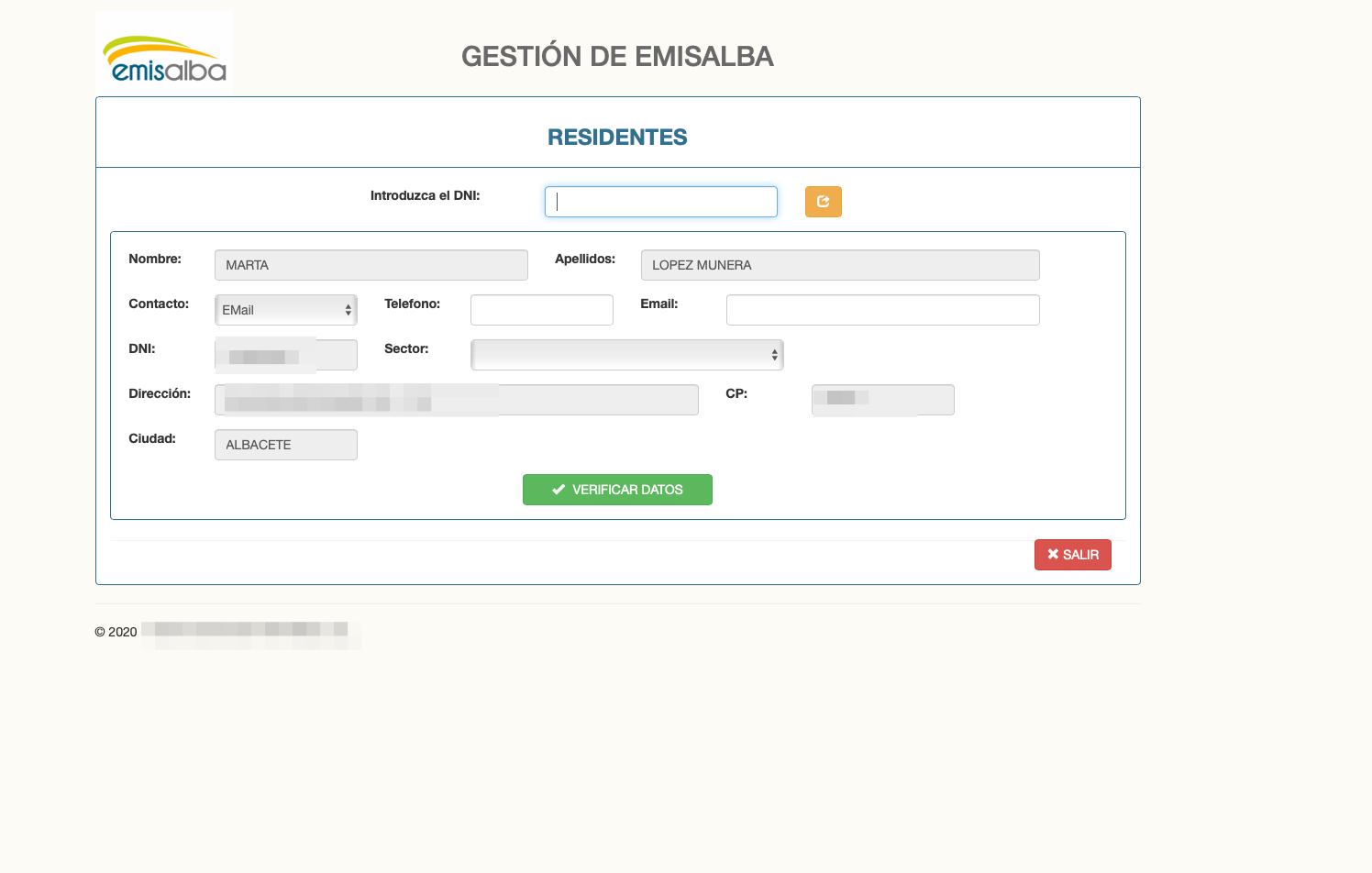This screenshot has width=1372, height=873.
Task: Select the Ciudad field showing ALBACETE
Action: (285, 445)
